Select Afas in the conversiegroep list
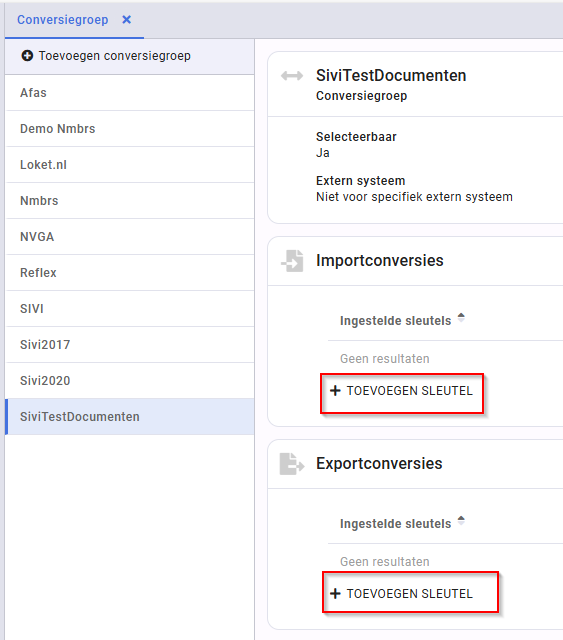563x640 pixels. click(x=129, y=93)
